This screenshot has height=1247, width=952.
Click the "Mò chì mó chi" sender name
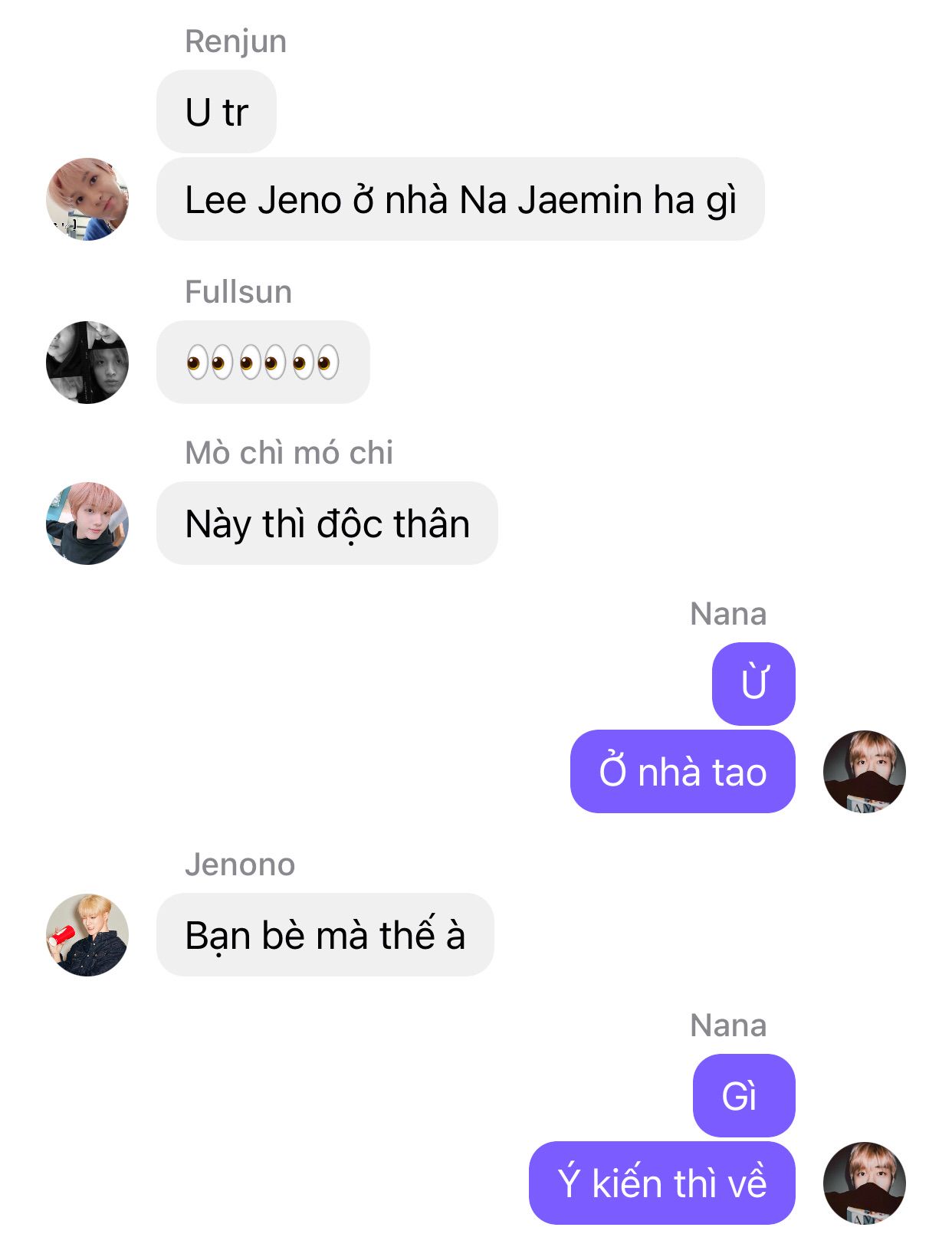tap(289, 453)
